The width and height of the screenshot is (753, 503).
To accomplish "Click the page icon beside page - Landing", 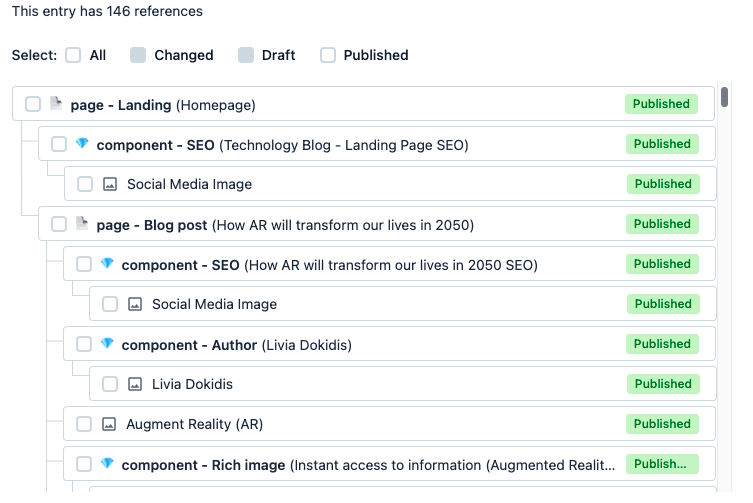I will [56, 104].
